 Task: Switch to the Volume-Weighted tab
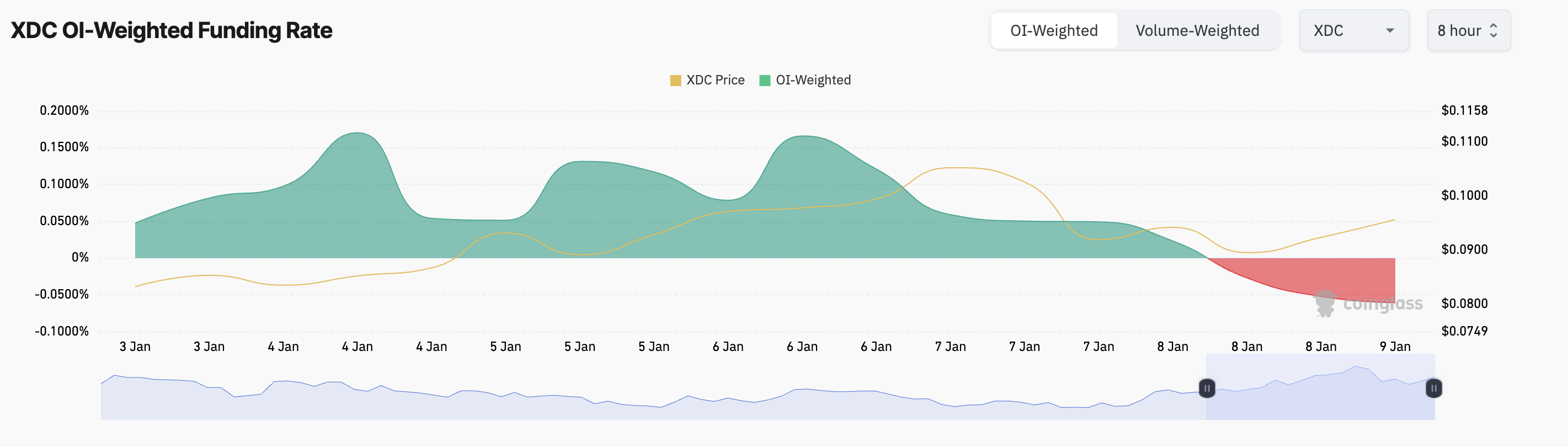pyautogui.click(x=1197, y=30)
